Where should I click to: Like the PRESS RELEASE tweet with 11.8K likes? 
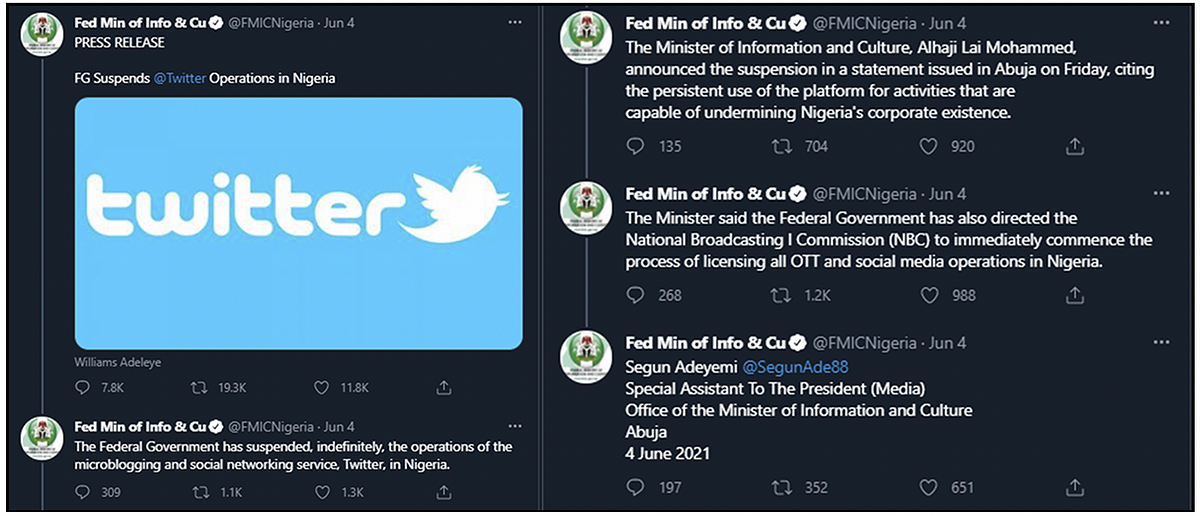pyautogui.click(x=322, y=387)
